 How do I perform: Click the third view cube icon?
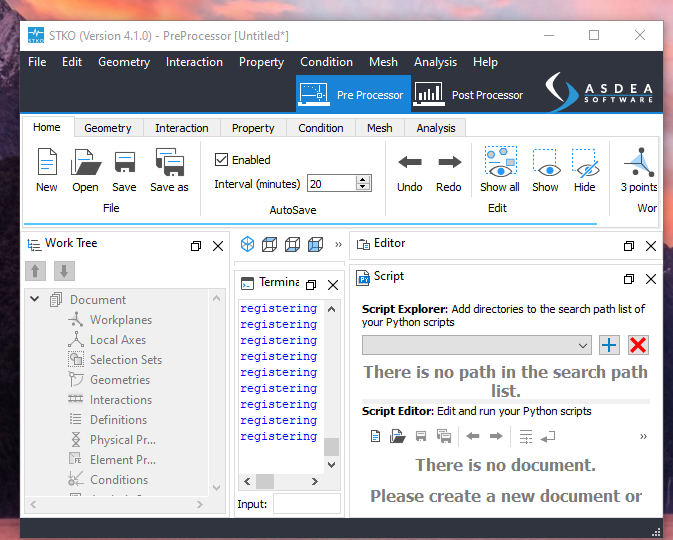pos(293,244)
